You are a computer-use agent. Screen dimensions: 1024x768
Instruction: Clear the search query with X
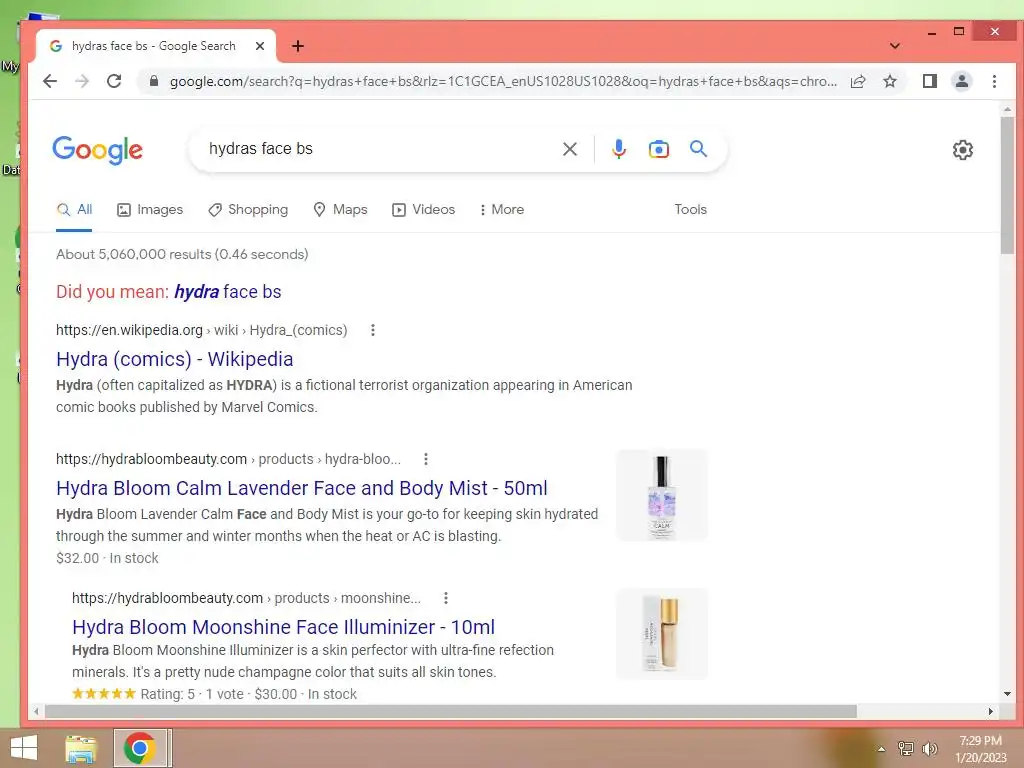(569, 149)
